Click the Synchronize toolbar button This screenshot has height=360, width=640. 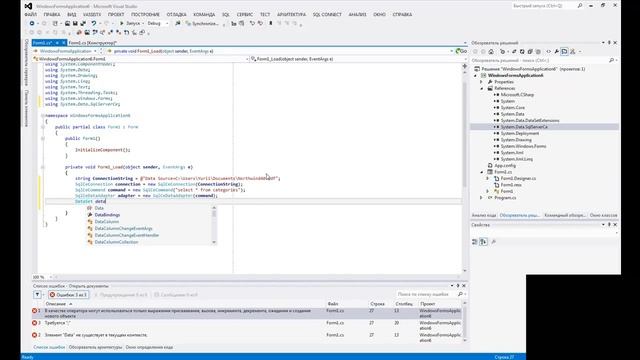[202, 24]
